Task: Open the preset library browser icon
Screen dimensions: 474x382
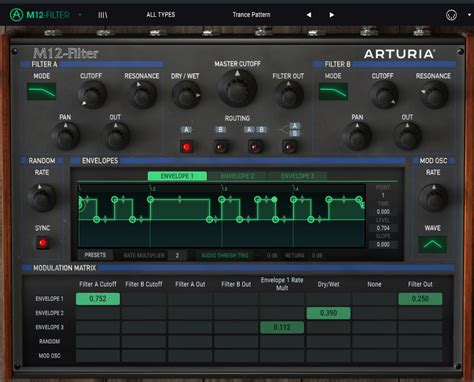Action: (x=103, y=15)
